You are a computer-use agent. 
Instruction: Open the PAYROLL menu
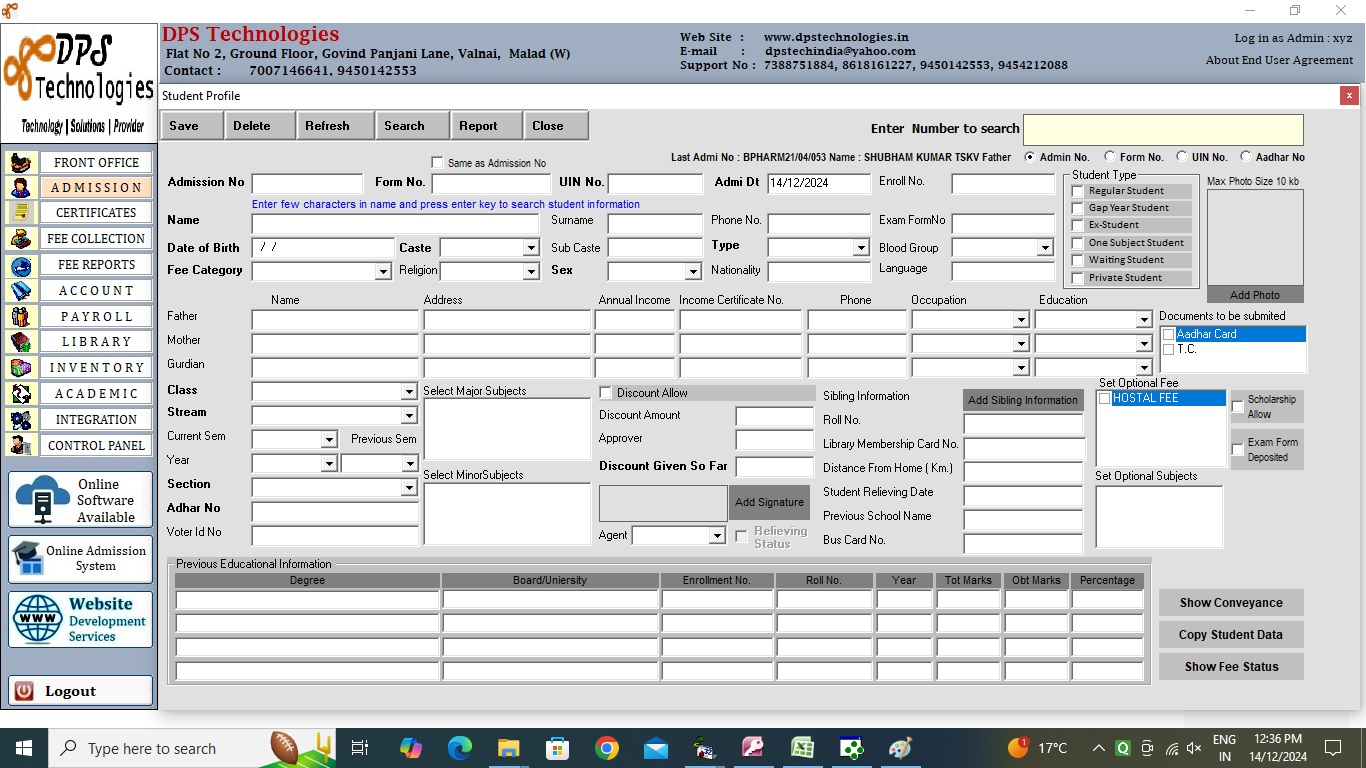pos(96,316)
